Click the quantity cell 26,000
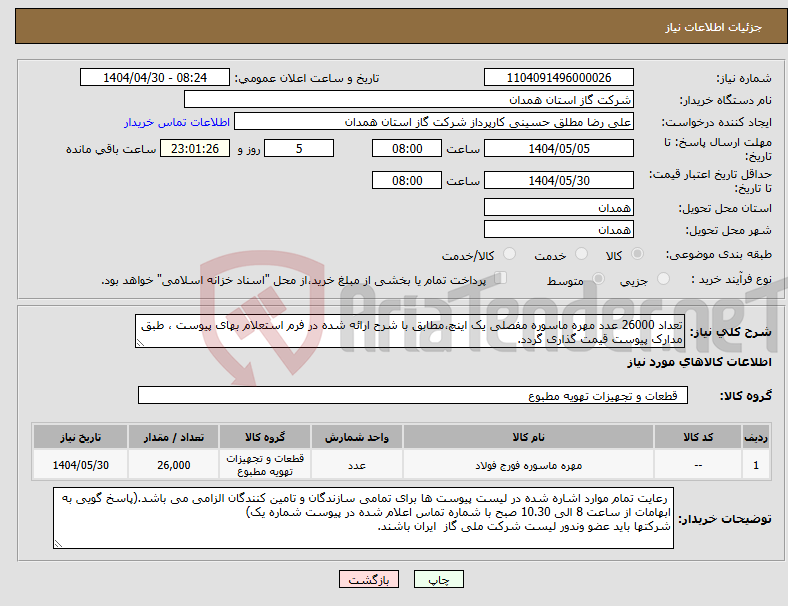 click(174, 465)
